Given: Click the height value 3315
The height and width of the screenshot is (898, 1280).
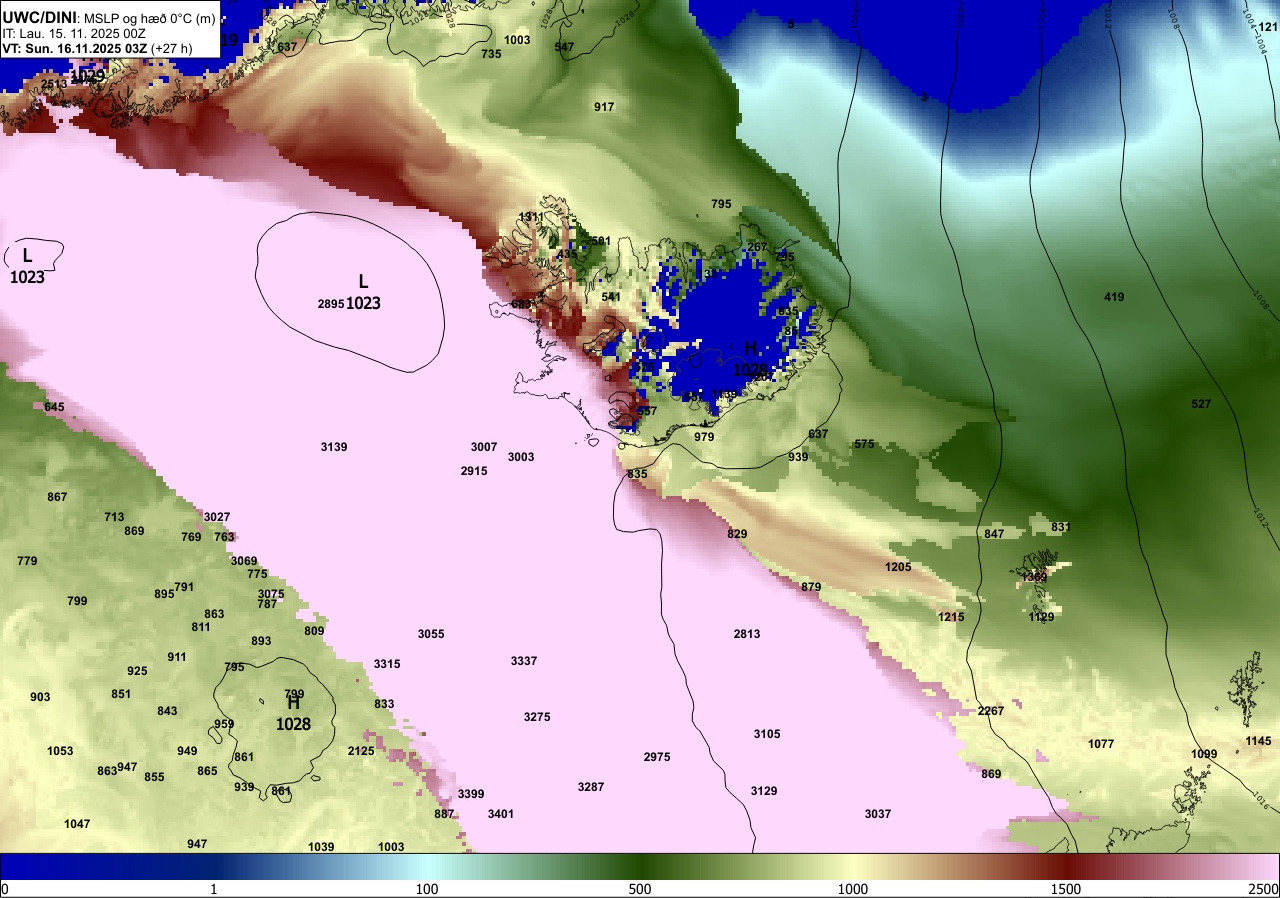Looking at the screenshot, I should click(387, 665).
